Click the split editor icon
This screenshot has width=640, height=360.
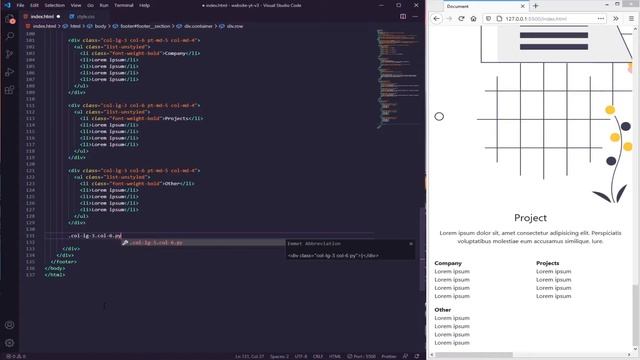coord(403,16)
